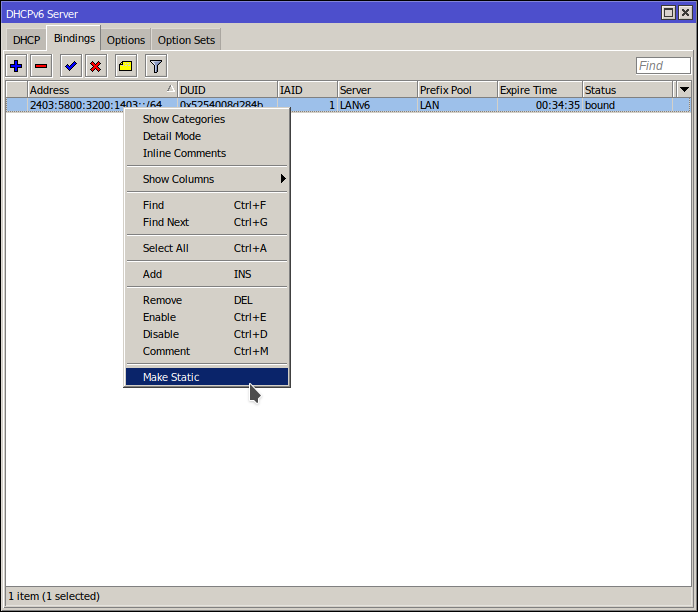Choose Add from the context menu

[207, 274]
